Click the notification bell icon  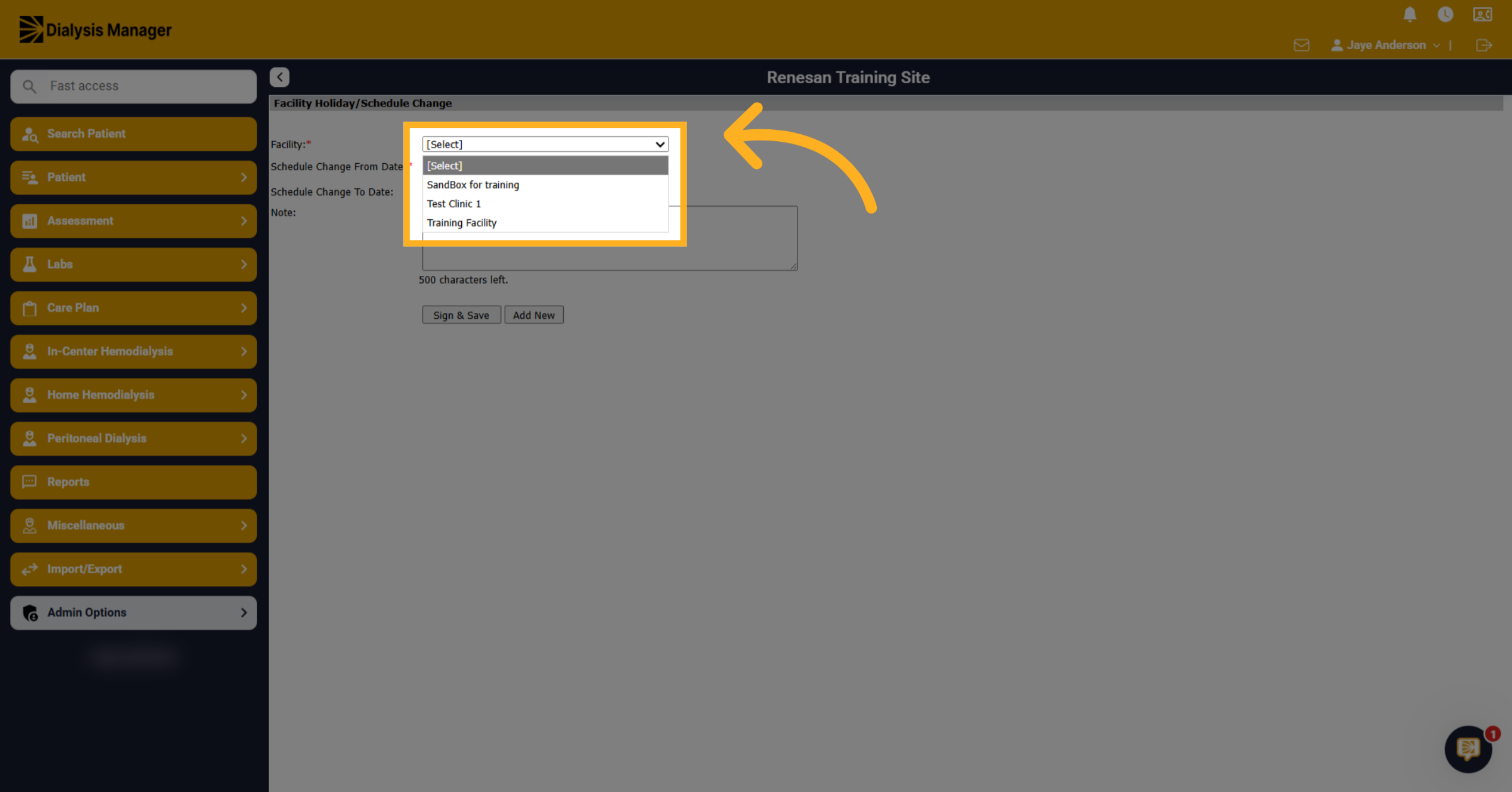[x=1410, y=14]
